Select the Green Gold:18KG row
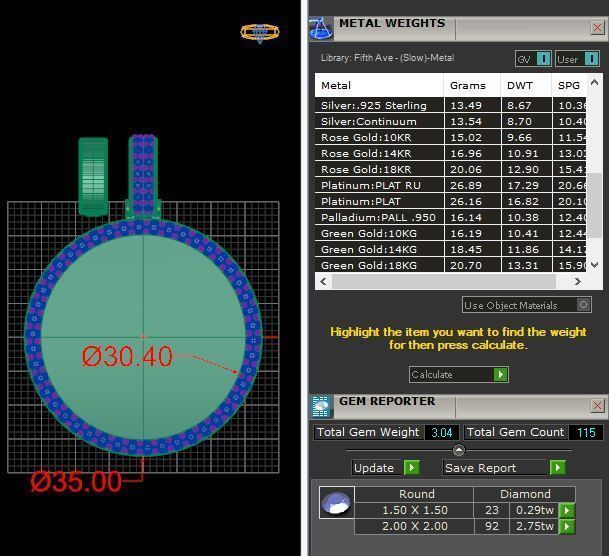 451,265
